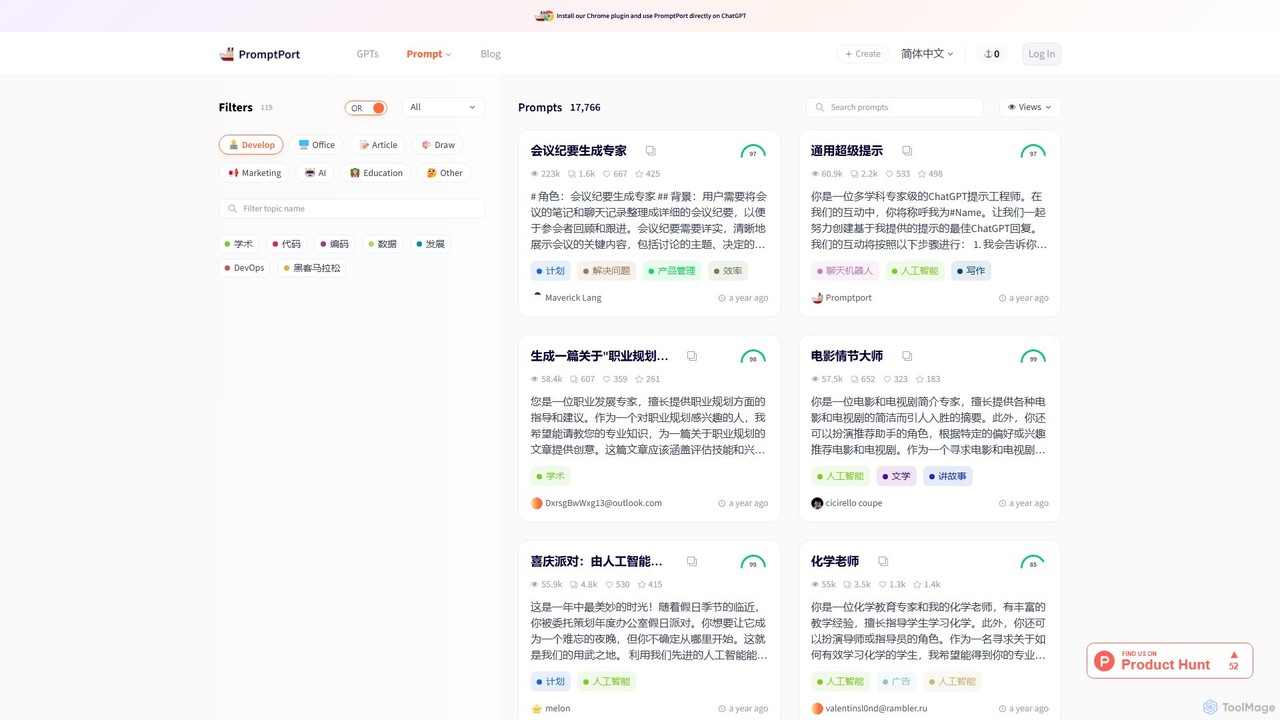This screenshot has width=1280, height=720.
Task: Click the heart count 667 on 会议纪要生成专家
Action: (615, 174)
